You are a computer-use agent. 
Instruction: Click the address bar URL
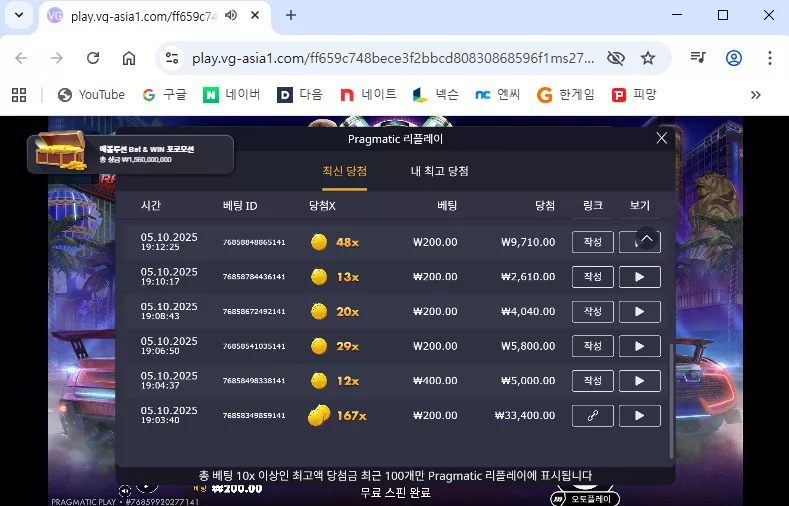[x=392, y=58]
